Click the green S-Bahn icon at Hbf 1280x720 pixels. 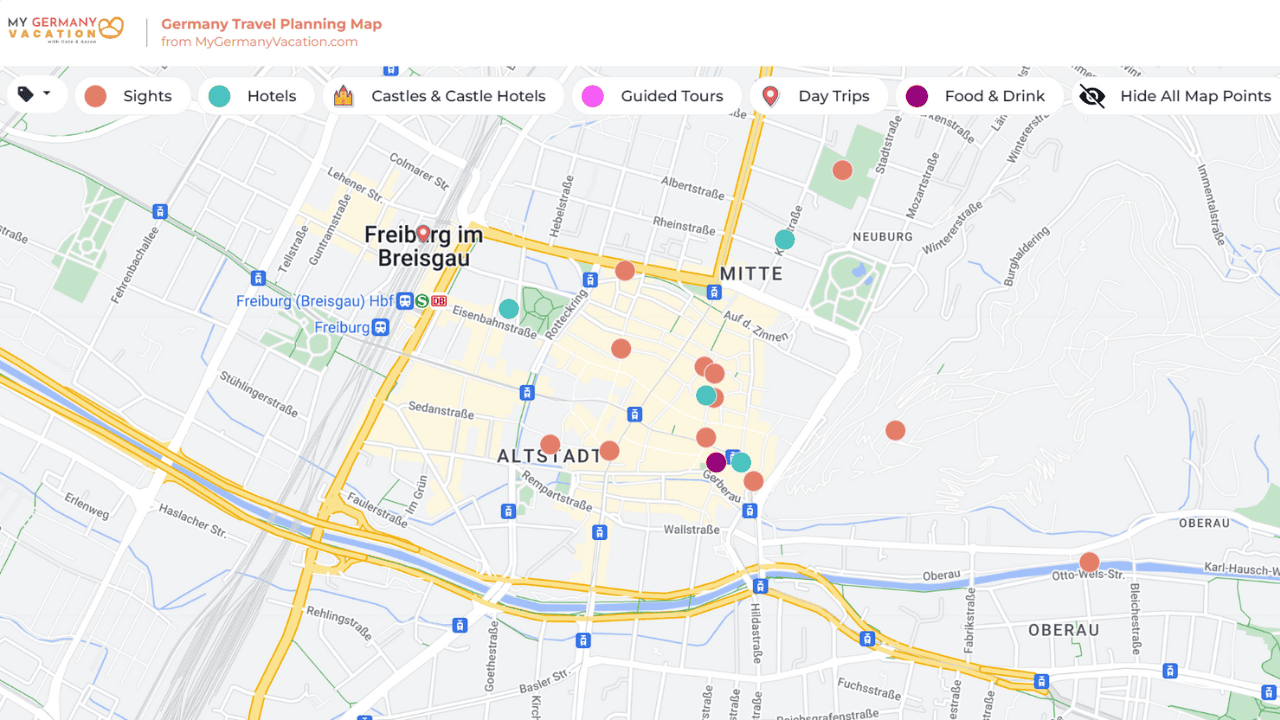pyautogui.click(x=422, y=300)
